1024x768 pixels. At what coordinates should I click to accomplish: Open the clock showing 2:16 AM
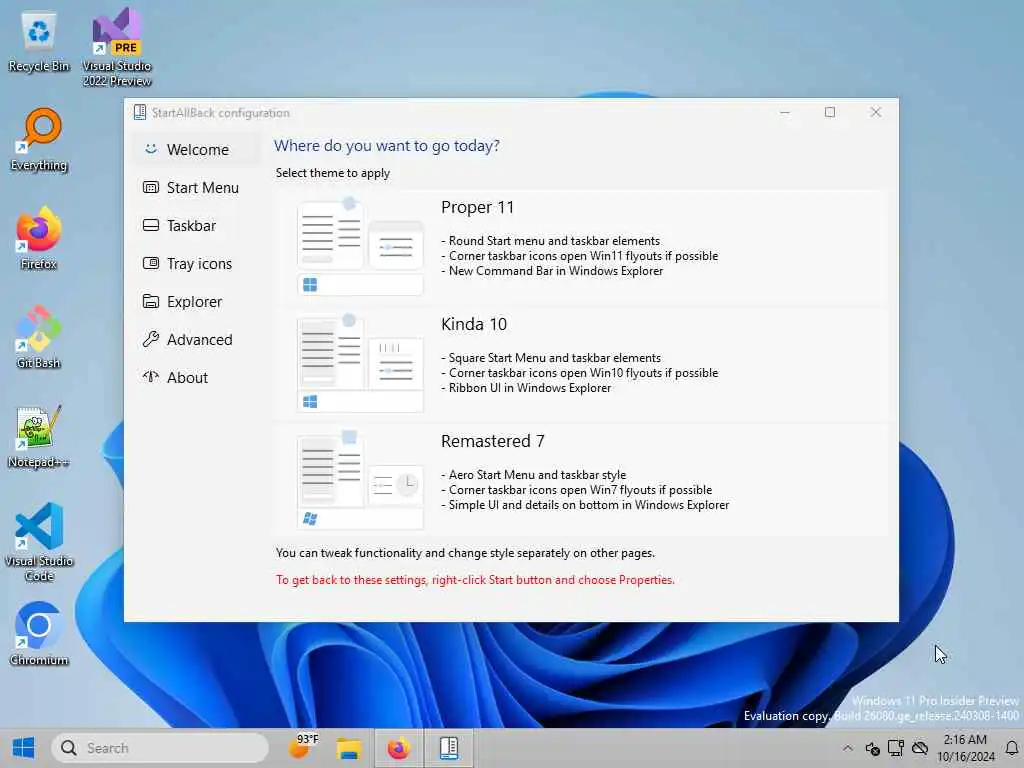tap(965, 748)
